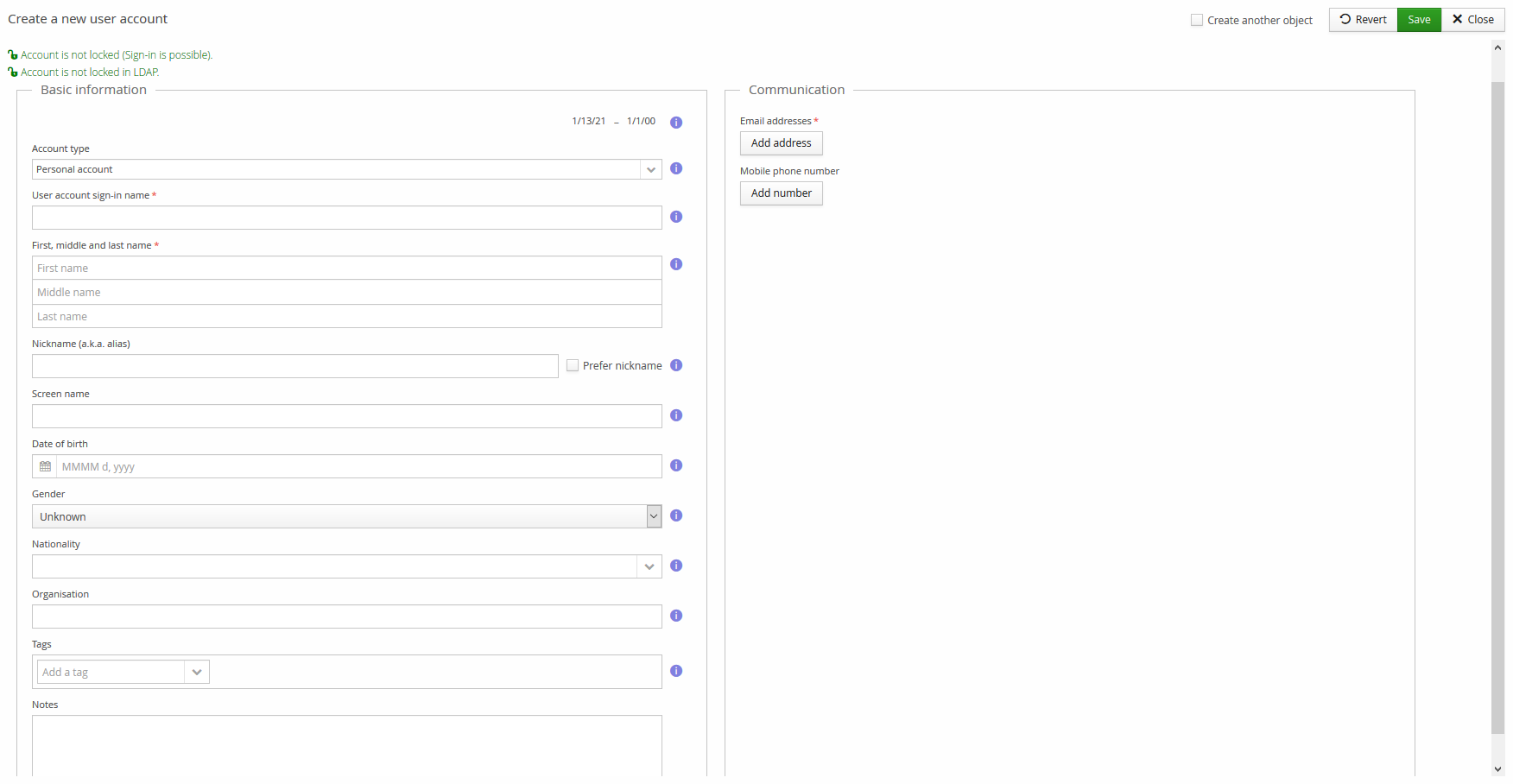Click info icon beside Gender dropdown

[x=676, y=515]
